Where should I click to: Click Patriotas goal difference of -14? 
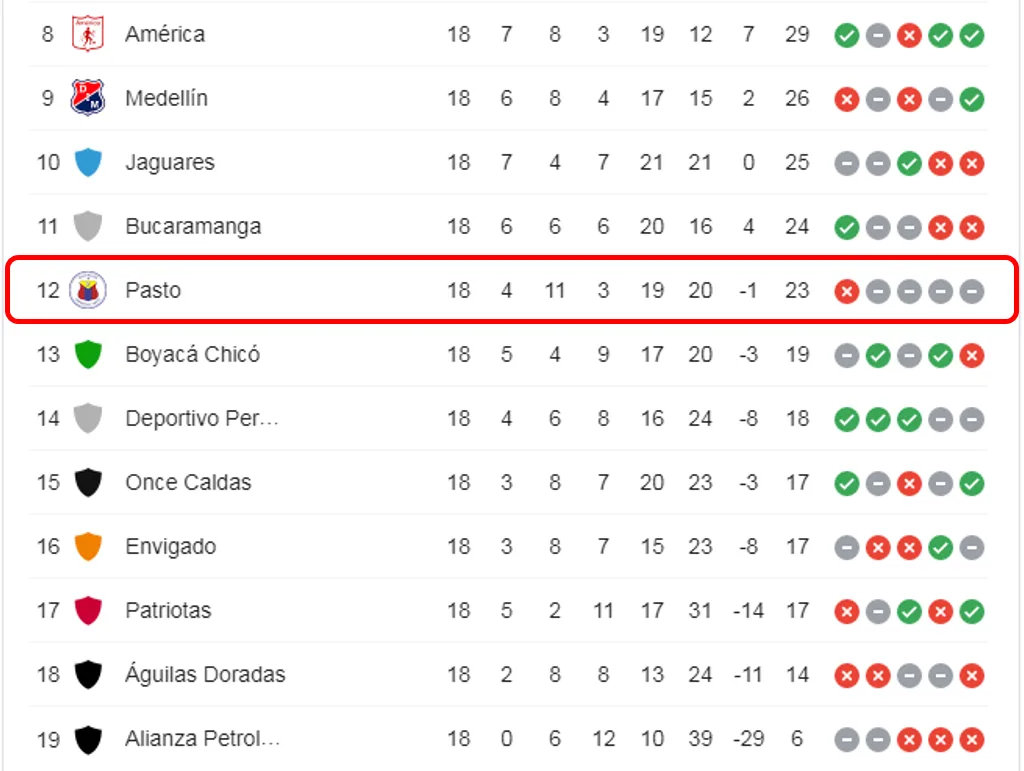(x=748, y=610)
